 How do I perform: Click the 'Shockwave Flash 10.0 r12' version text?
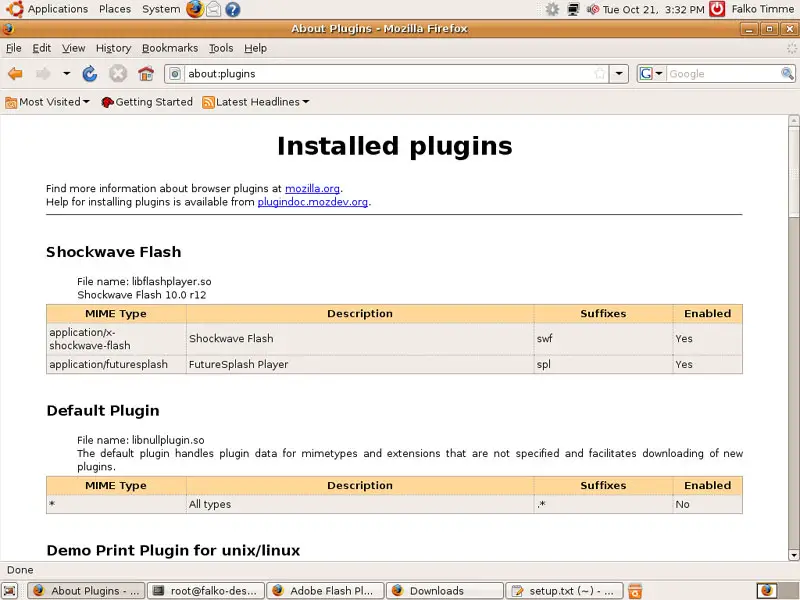click(x=142, y=295)
